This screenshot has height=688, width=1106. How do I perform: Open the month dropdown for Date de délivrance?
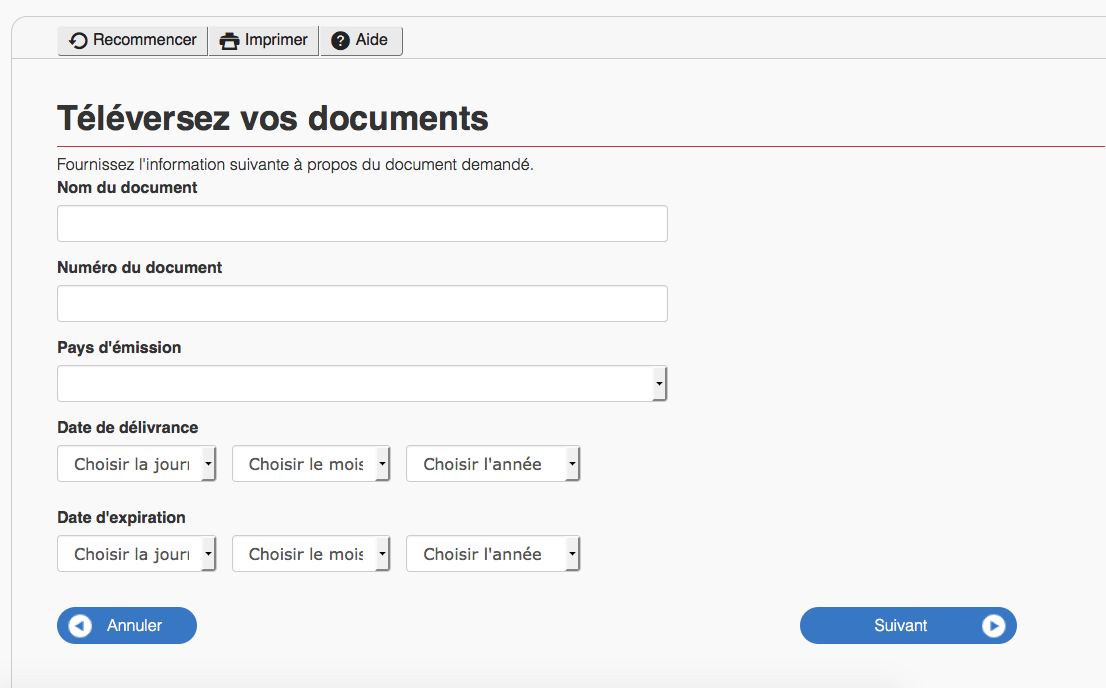310,464
